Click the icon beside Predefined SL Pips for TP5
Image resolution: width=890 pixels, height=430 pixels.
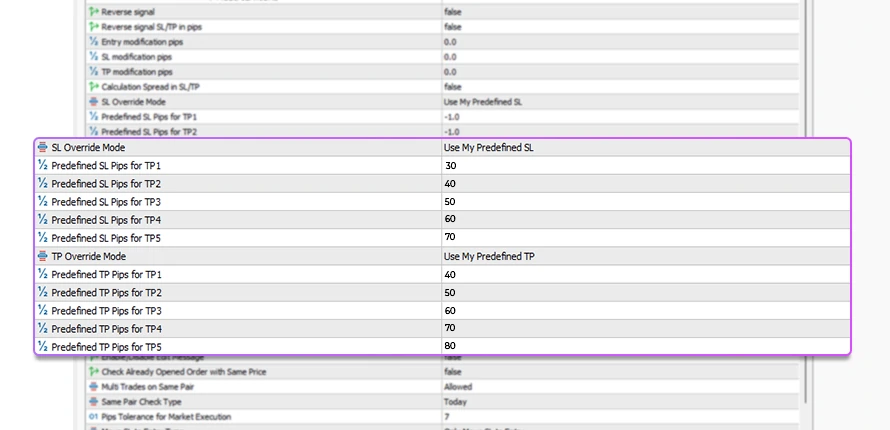pos(42,238)
